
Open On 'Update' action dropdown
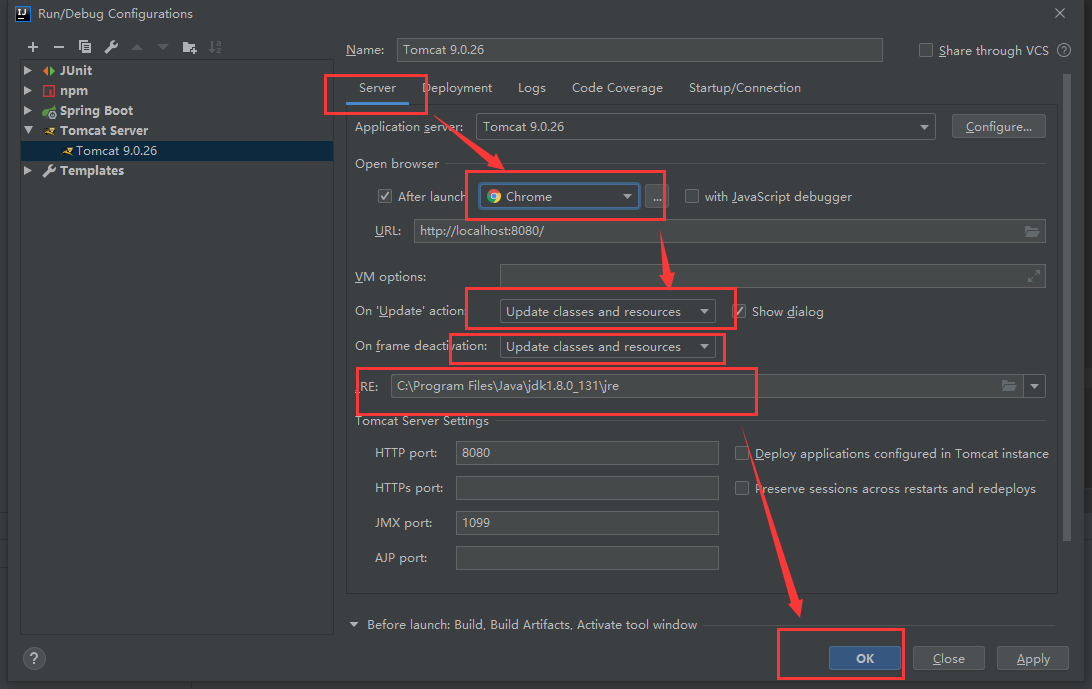(607, 311)
